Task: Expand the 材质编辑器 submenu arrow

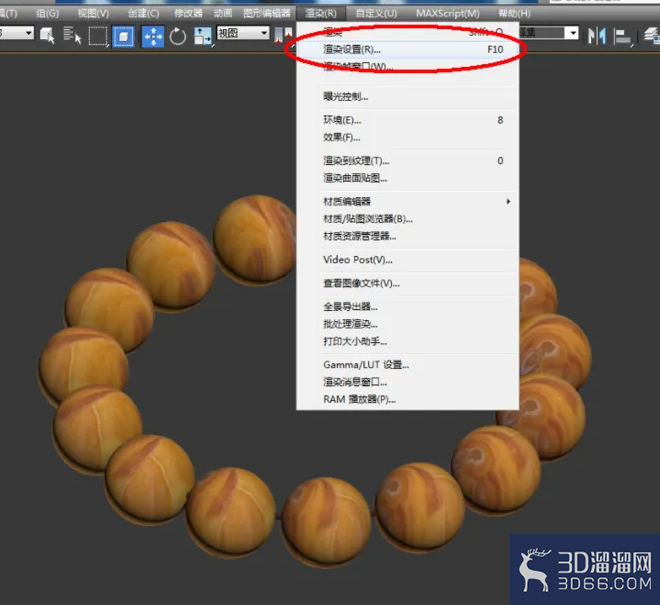Action: click(508, 202)
